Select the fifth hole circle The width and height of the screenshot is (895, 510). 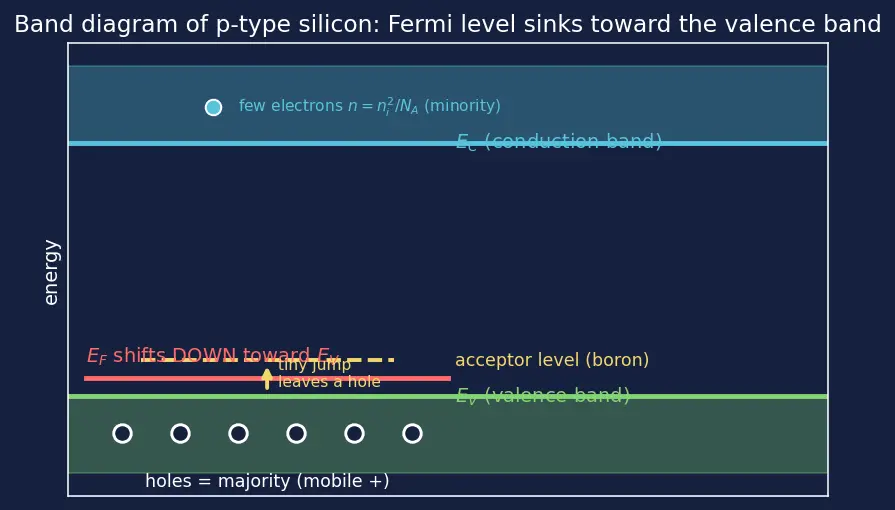tap(354, 433)
